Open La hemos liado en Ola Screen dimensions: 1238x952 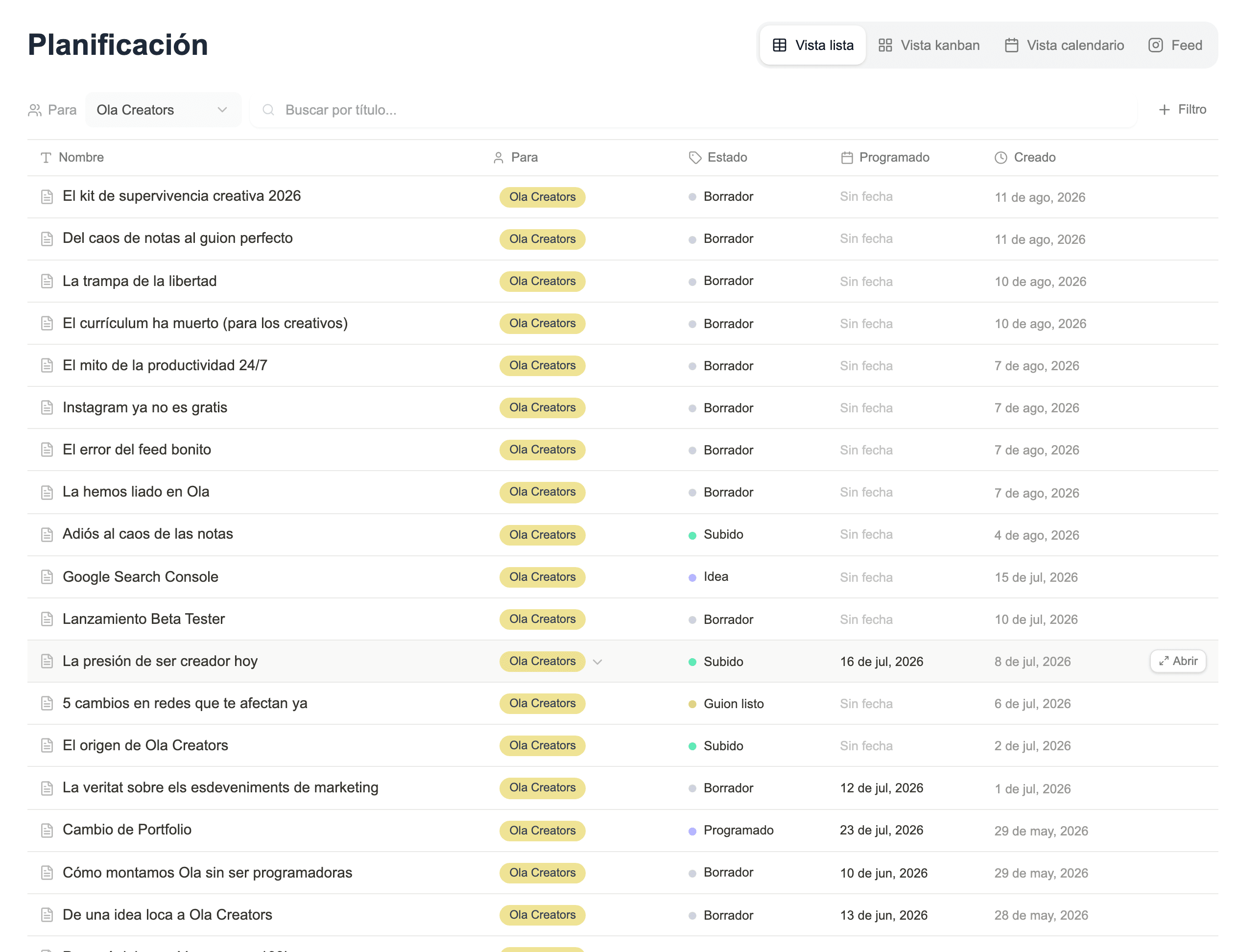136,491
